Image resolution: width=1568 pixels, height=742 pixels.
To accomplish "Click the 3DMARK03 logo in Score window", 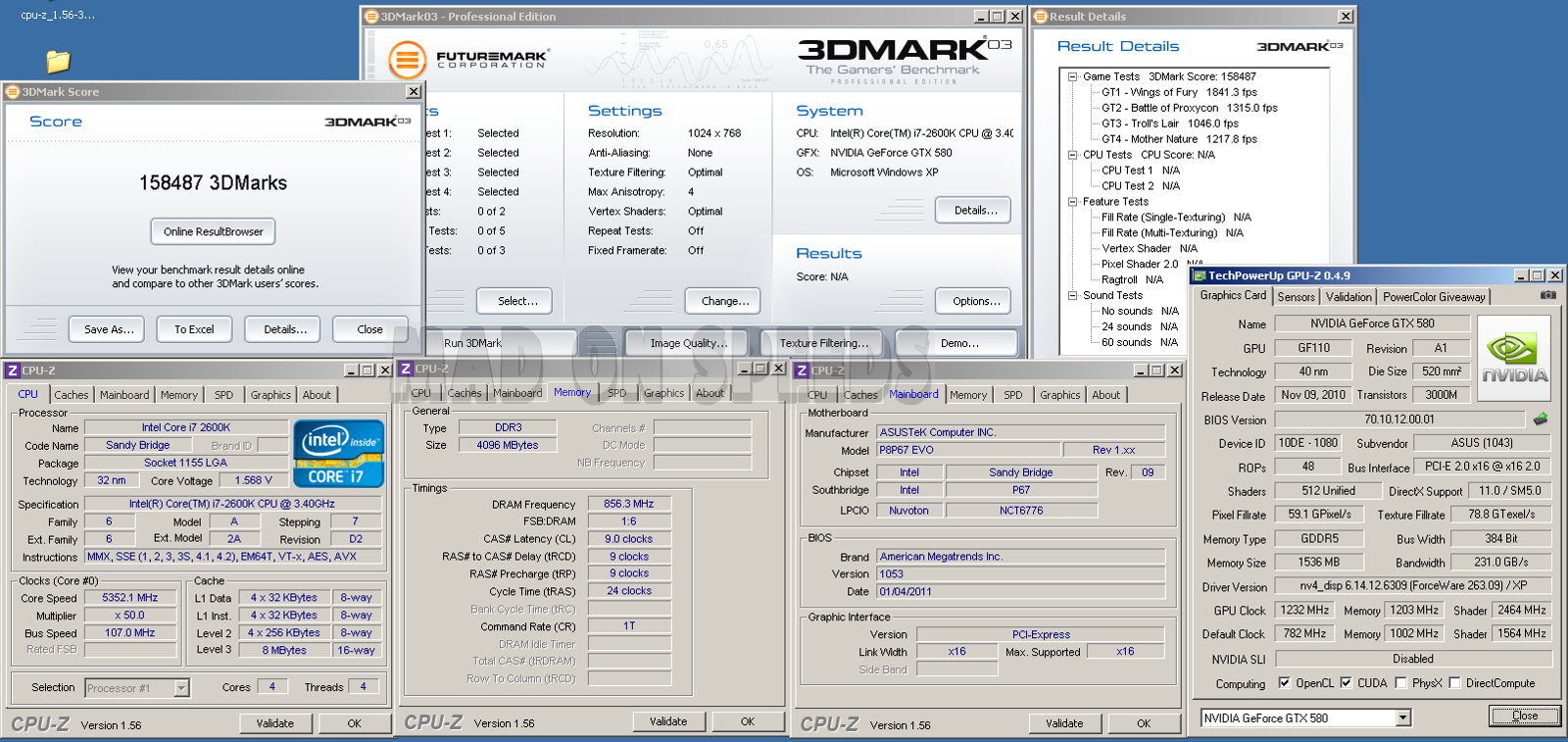I will click(367, 122).
